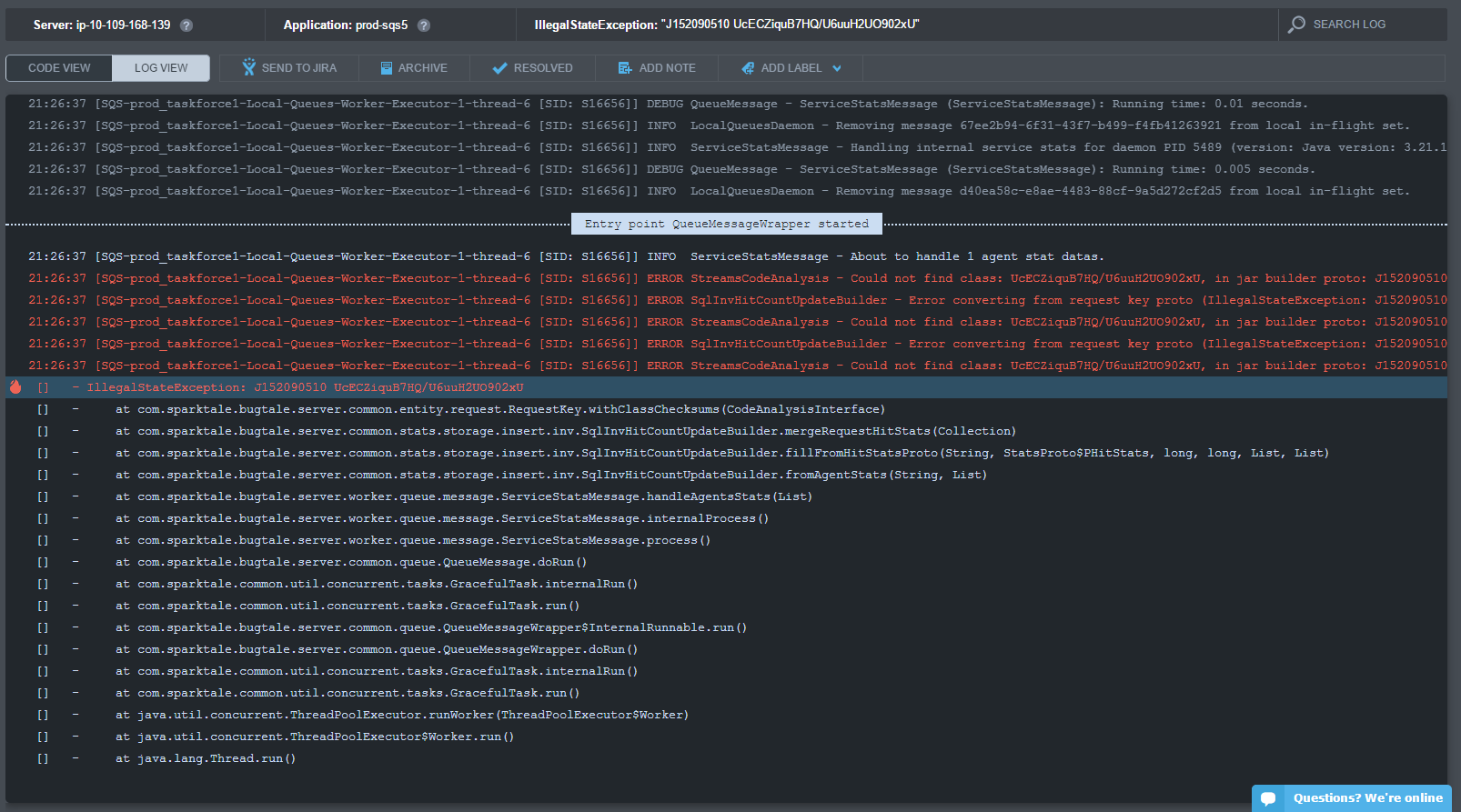The height and width of the screenshot is (812, 1461).
Task: Expand brackets on fillFromHitStatsProto frame
Action: coord(43,453)
